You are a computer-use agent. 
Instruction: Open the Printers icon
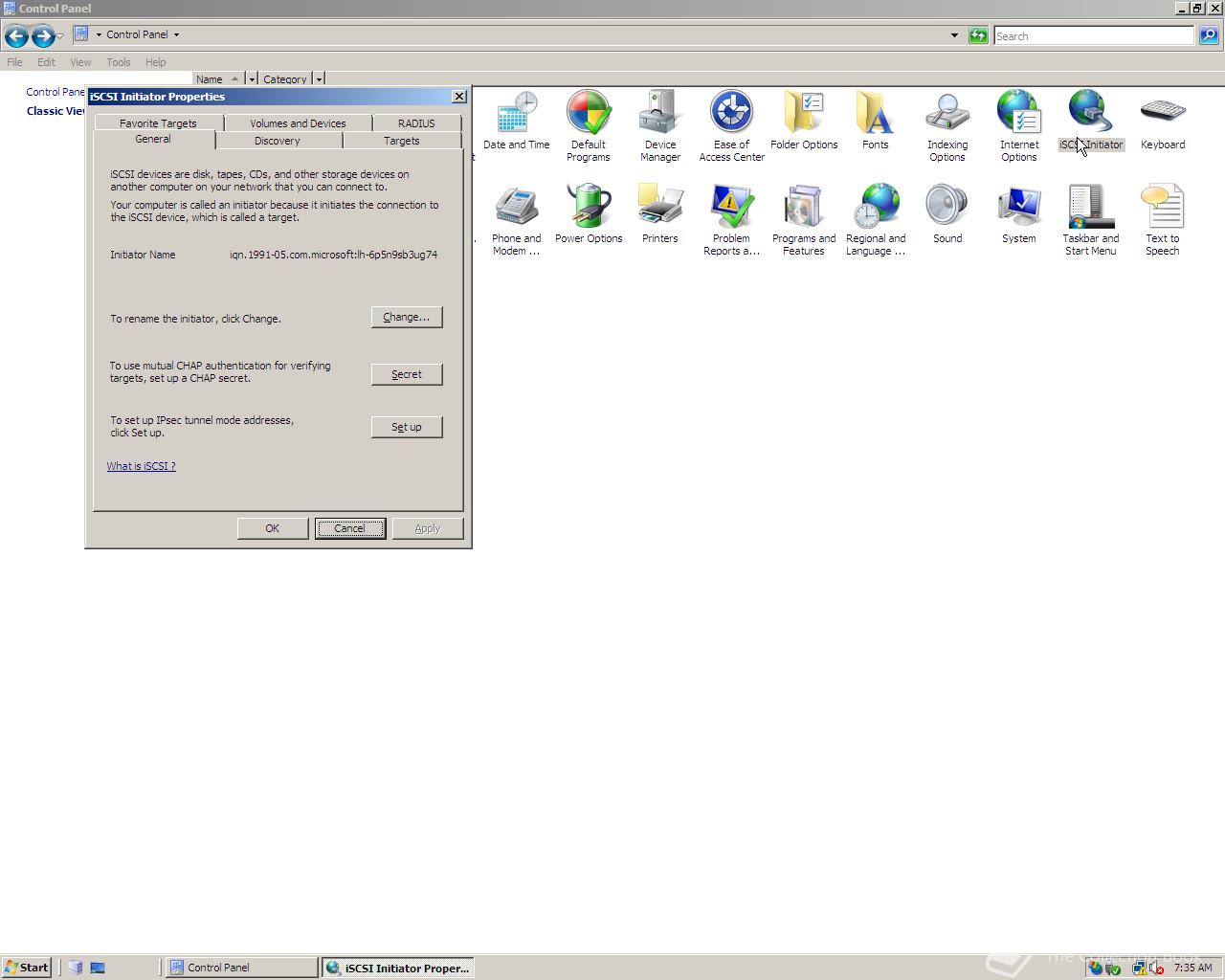[660, 214]
